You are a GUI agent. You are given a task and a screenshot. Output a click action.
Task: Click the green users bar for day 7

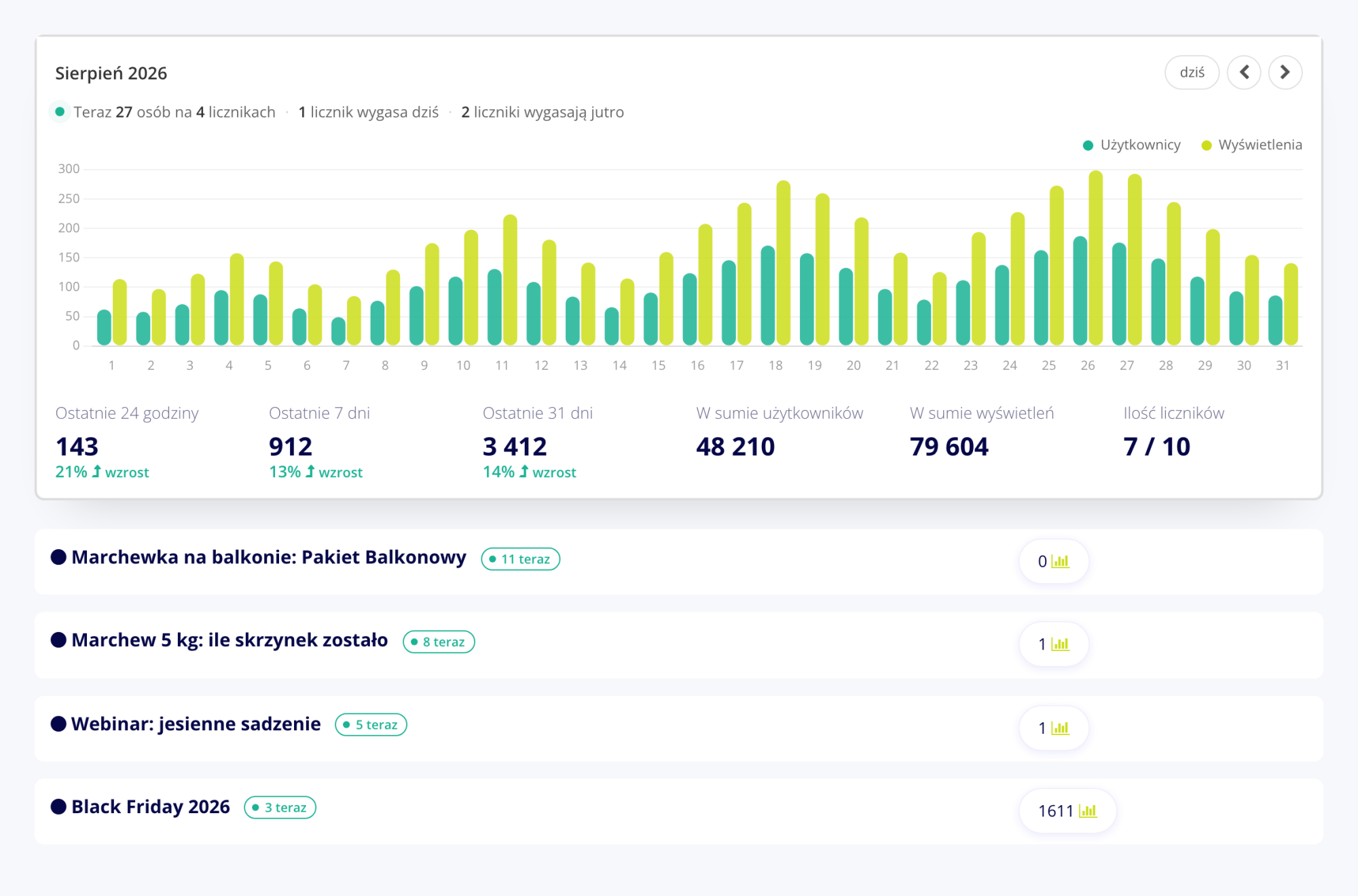coord(338,331)
